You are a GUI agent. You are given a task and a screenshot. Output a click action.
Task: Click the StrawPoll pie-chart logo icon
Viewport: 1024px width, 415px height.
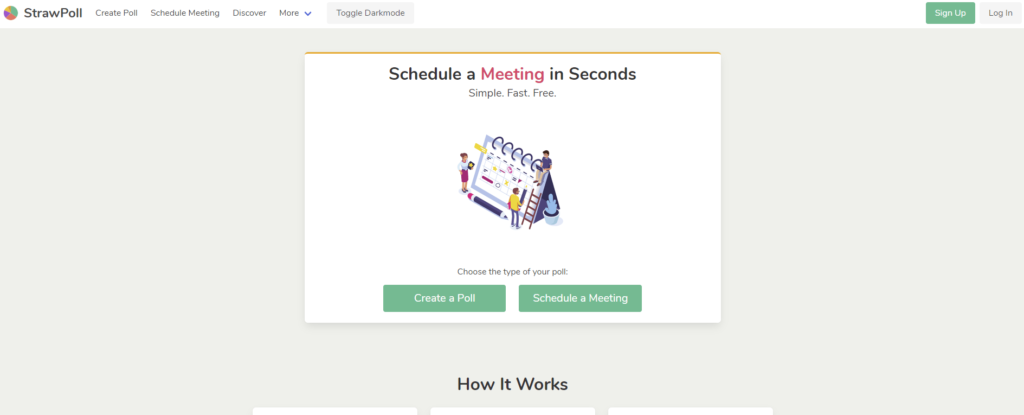point(10,13)
